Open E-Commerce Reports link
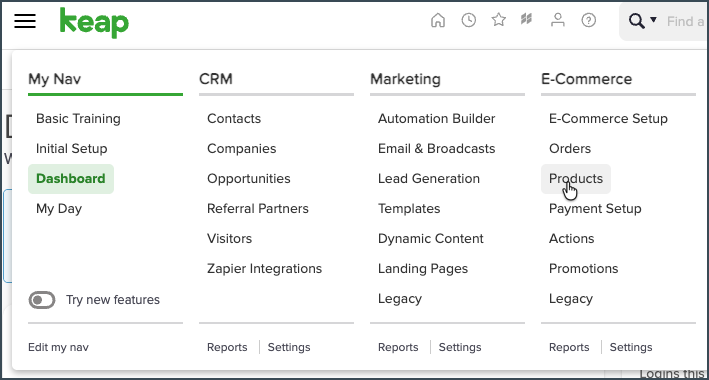 (569, 347)
